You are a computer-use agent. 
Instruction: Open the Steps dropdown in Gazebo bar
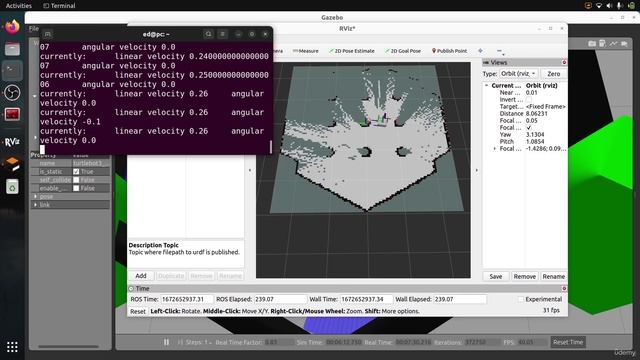click(199, 342)
